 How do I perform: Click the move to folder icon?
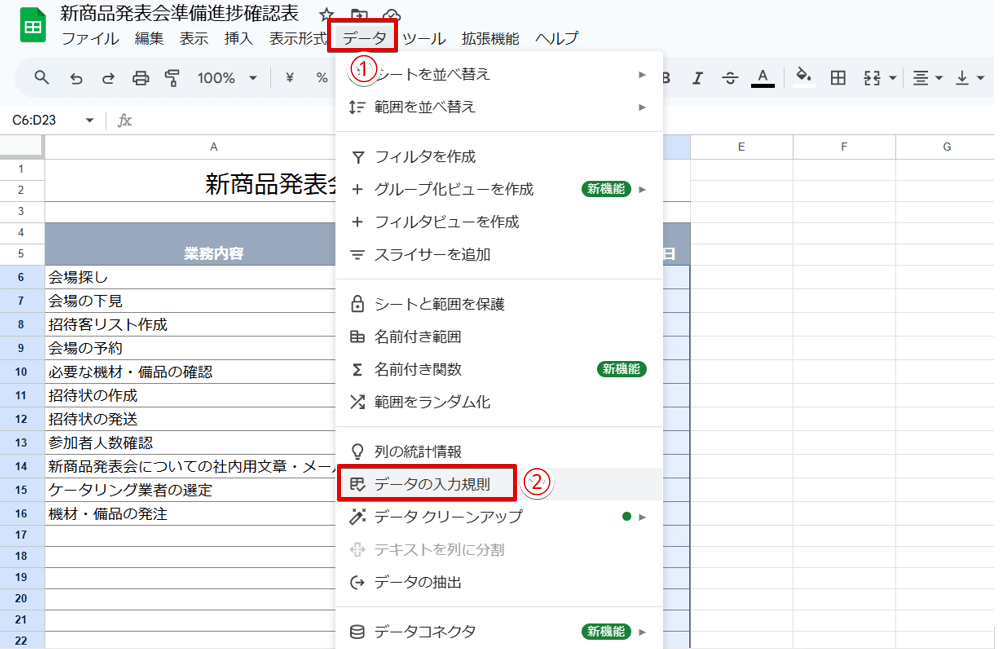point(360,14)
